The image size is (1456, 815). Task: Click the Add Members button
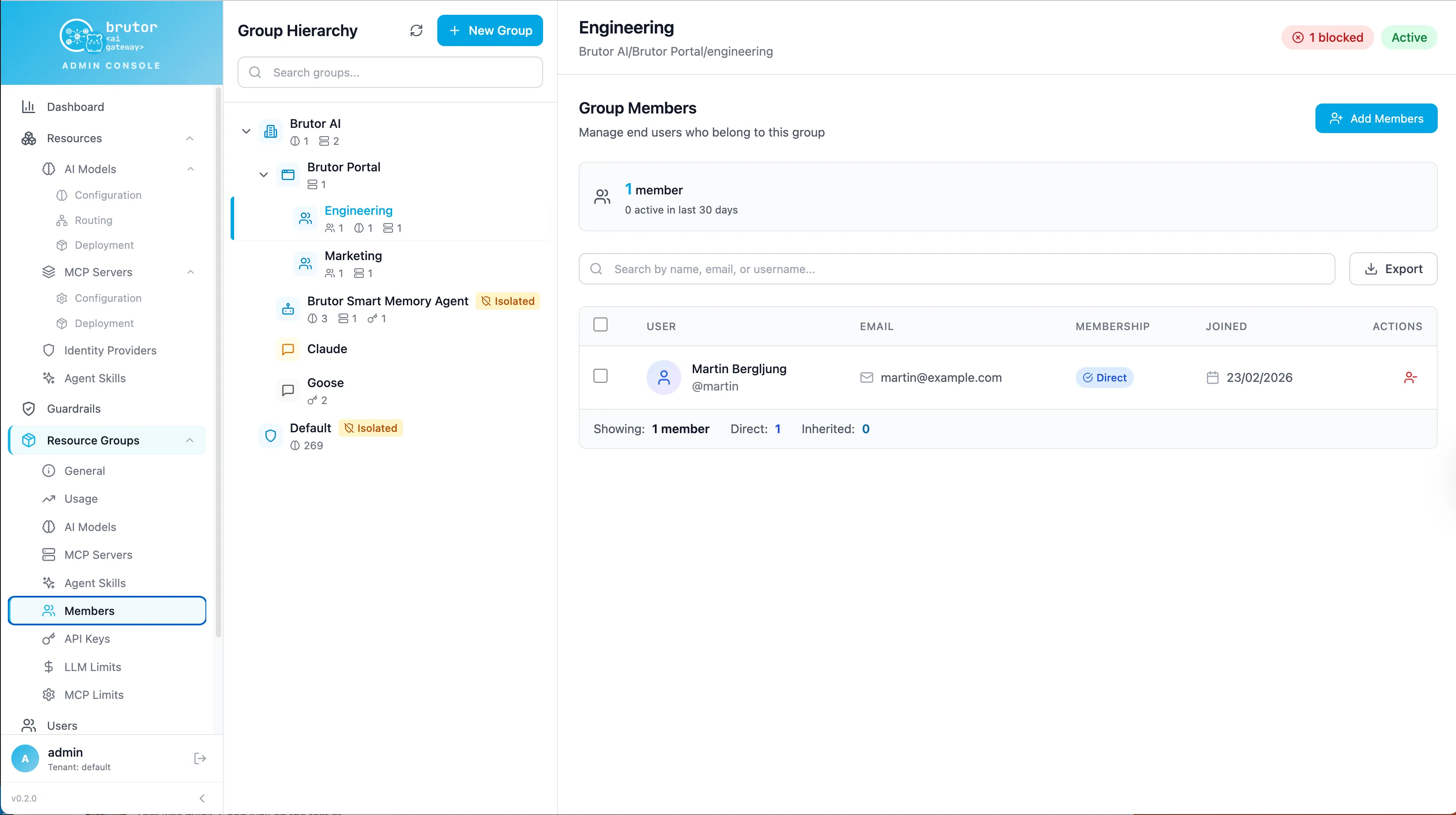[x=1376, y=119]
